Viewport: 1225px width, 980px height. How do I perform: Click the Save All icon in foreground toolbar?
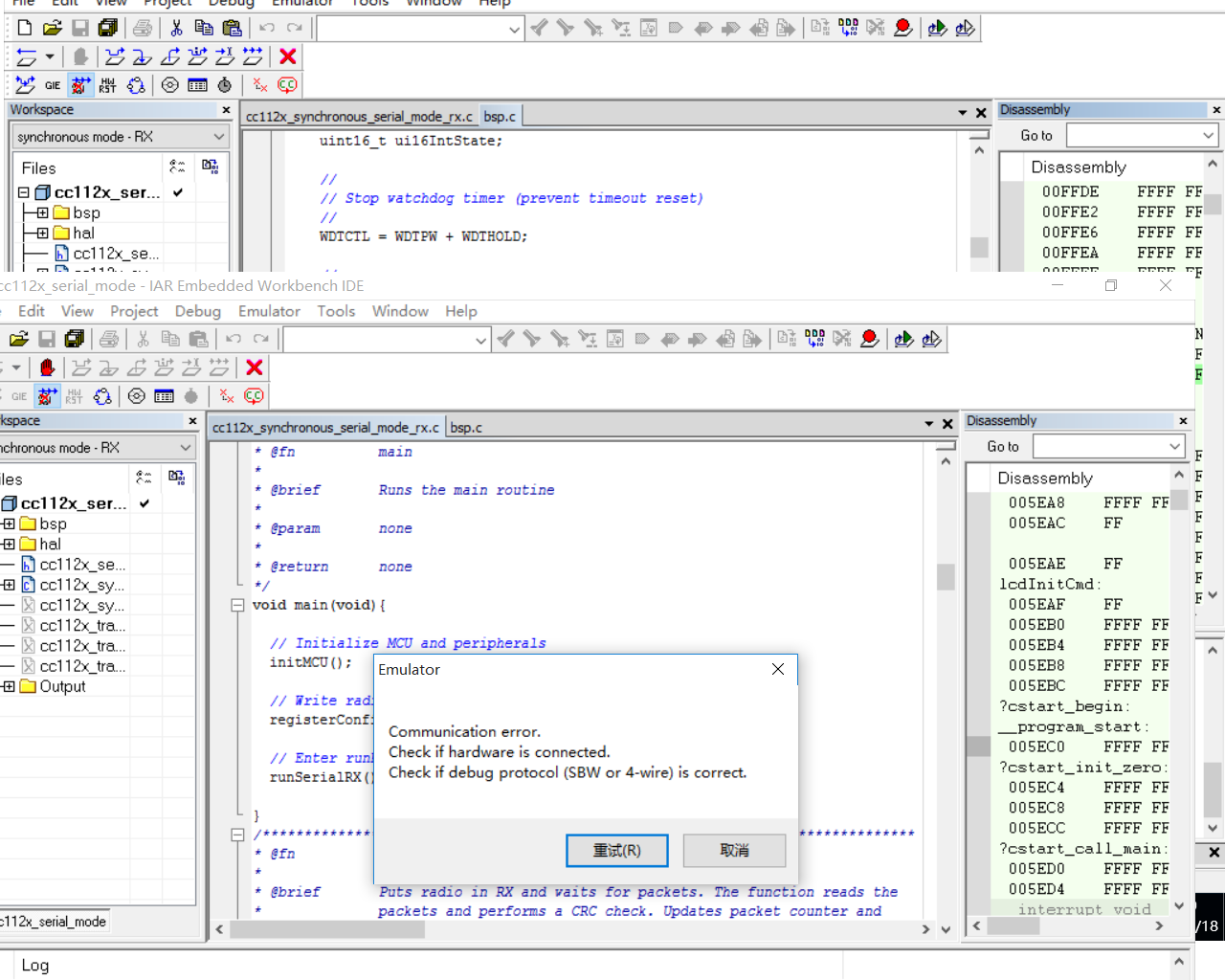75,339
